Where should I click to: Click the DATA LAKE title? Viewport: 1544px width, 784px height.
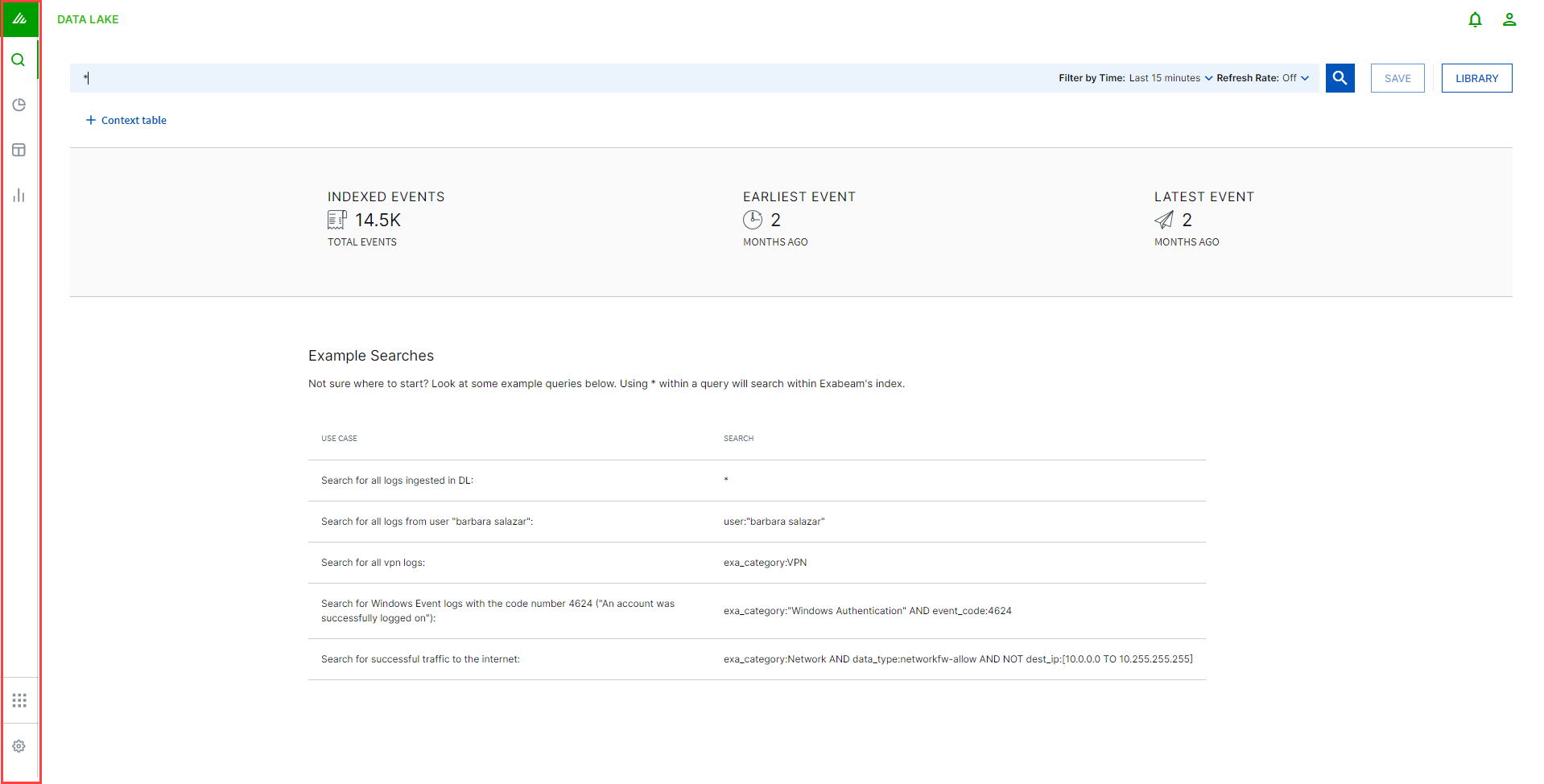pos(88,19)
